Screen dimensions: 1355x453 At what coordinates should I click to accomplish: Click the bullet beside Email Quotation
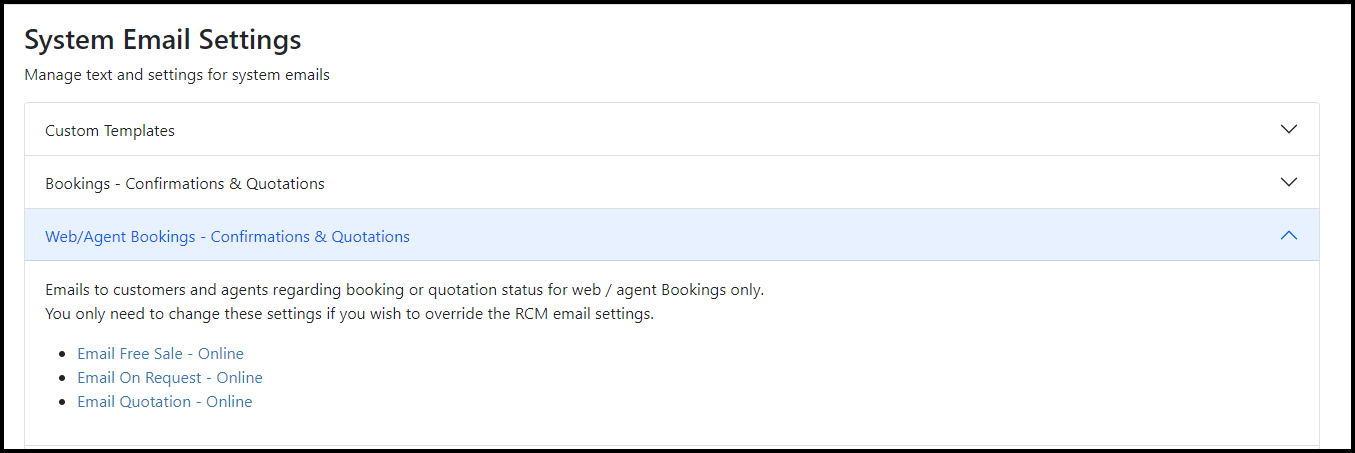click(63, 402)
